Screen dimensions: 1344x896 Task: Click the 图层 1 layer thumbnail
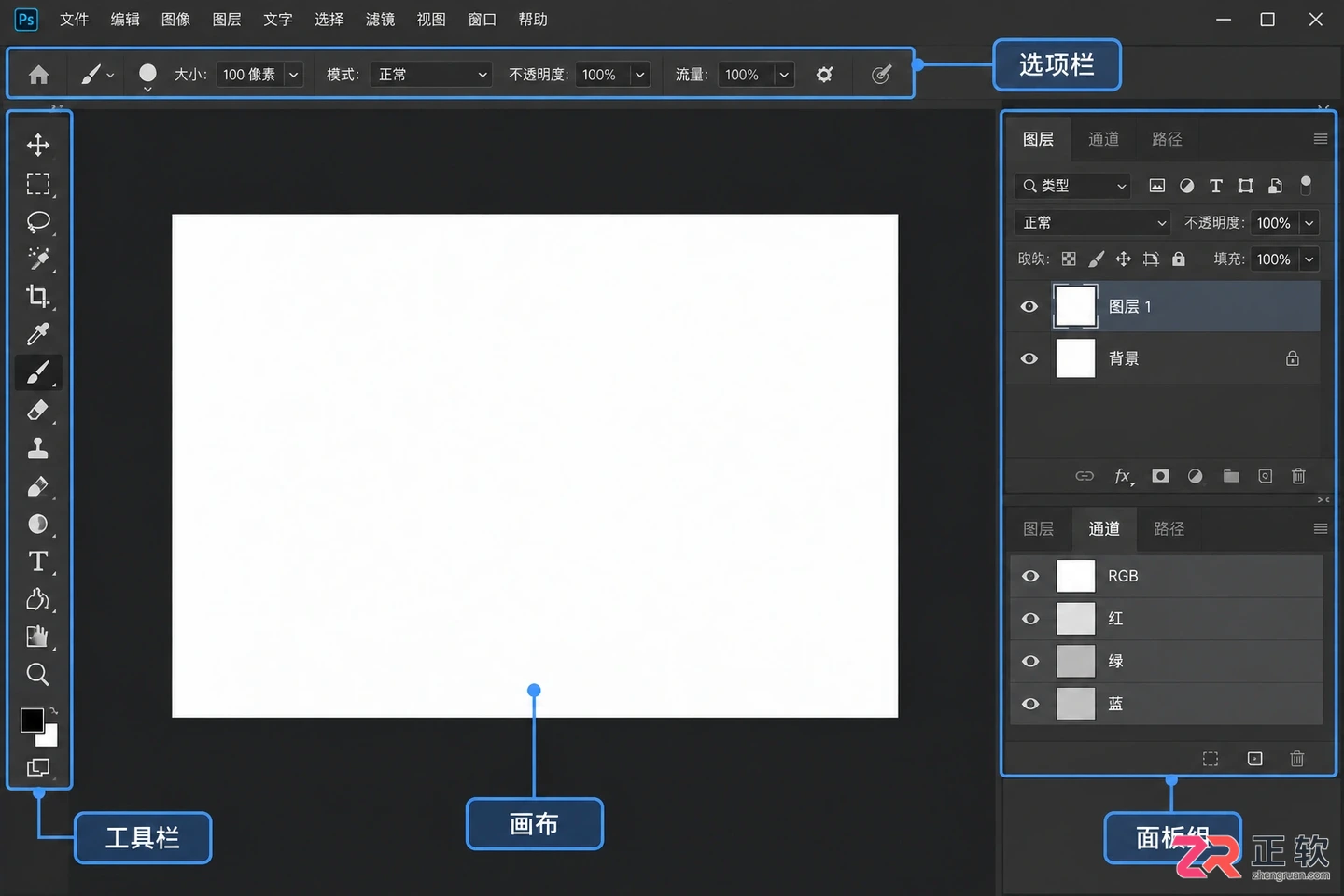1075,307
